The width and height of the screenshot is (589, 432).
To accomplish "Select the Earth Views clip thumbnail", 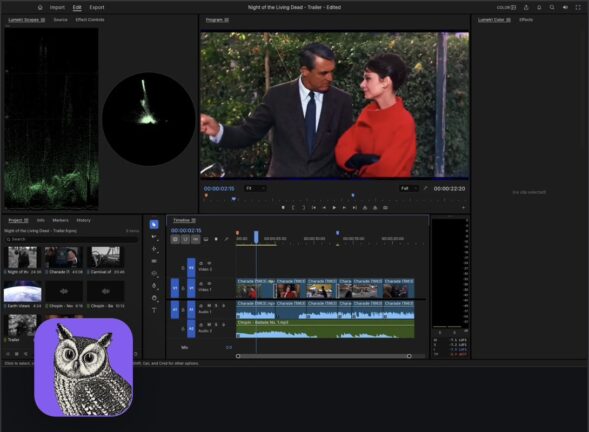I will (23, 292).
